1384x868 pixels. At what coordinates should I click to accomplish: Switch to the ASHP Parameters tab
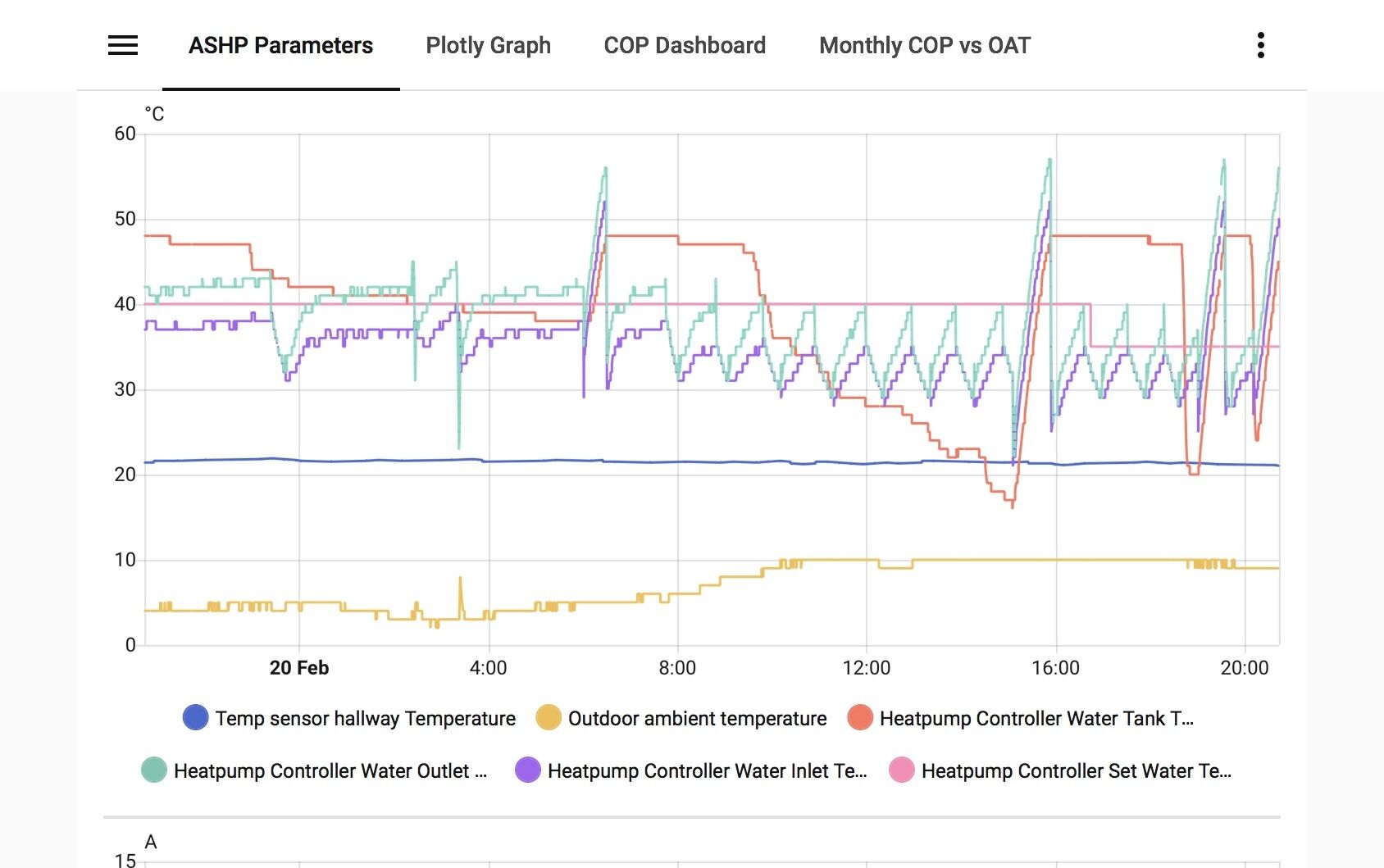(x=280, y=45)
